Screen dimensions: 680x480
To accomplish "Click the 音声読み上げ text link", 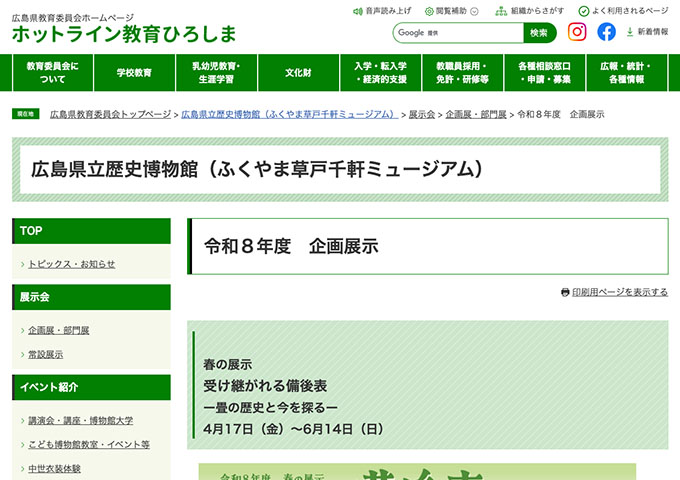I will 388,11.
